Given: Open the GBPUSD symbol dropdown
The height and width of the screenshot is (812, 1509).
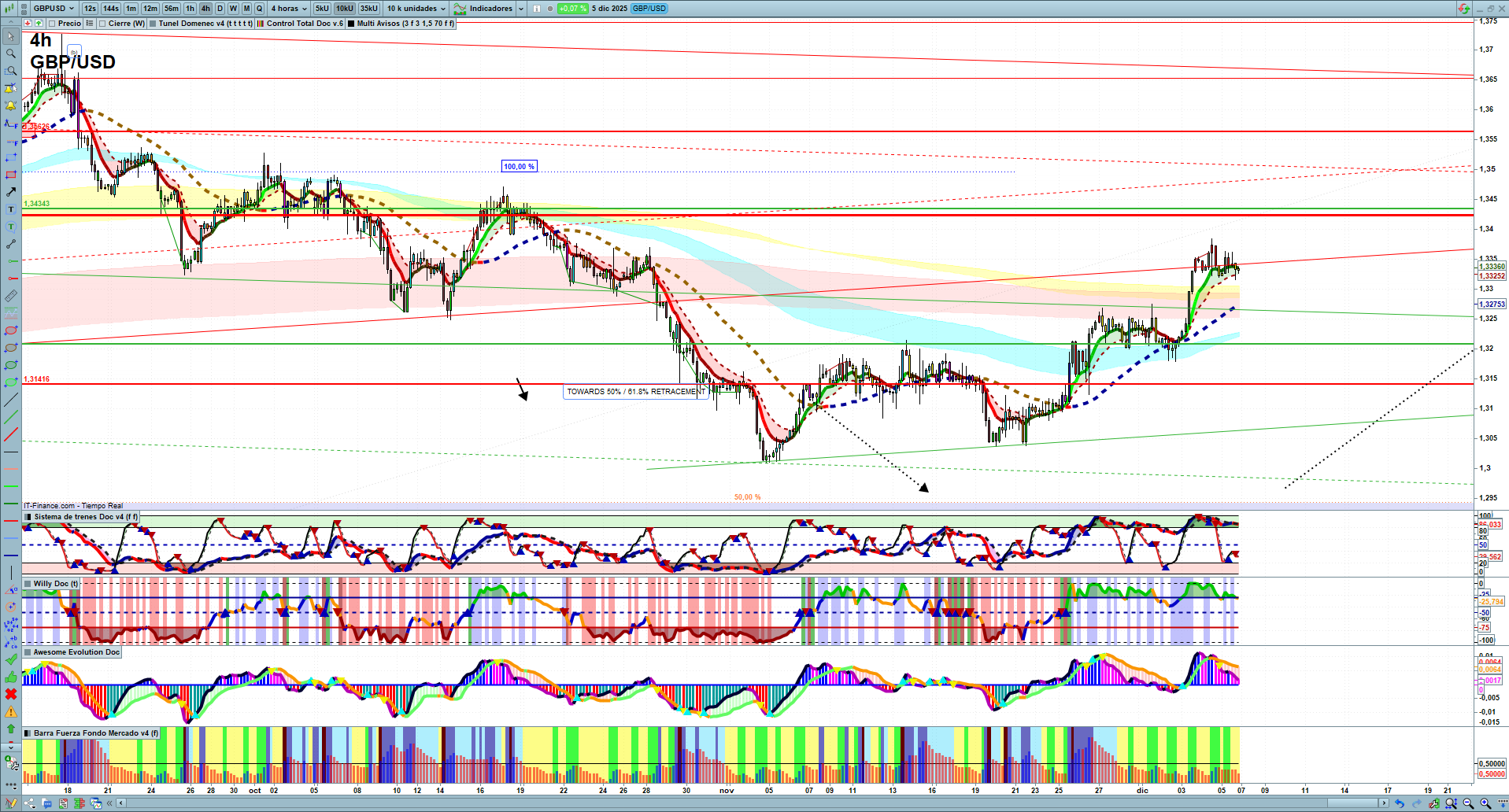Looking at the screenshot, I should (x=53, y=9).
